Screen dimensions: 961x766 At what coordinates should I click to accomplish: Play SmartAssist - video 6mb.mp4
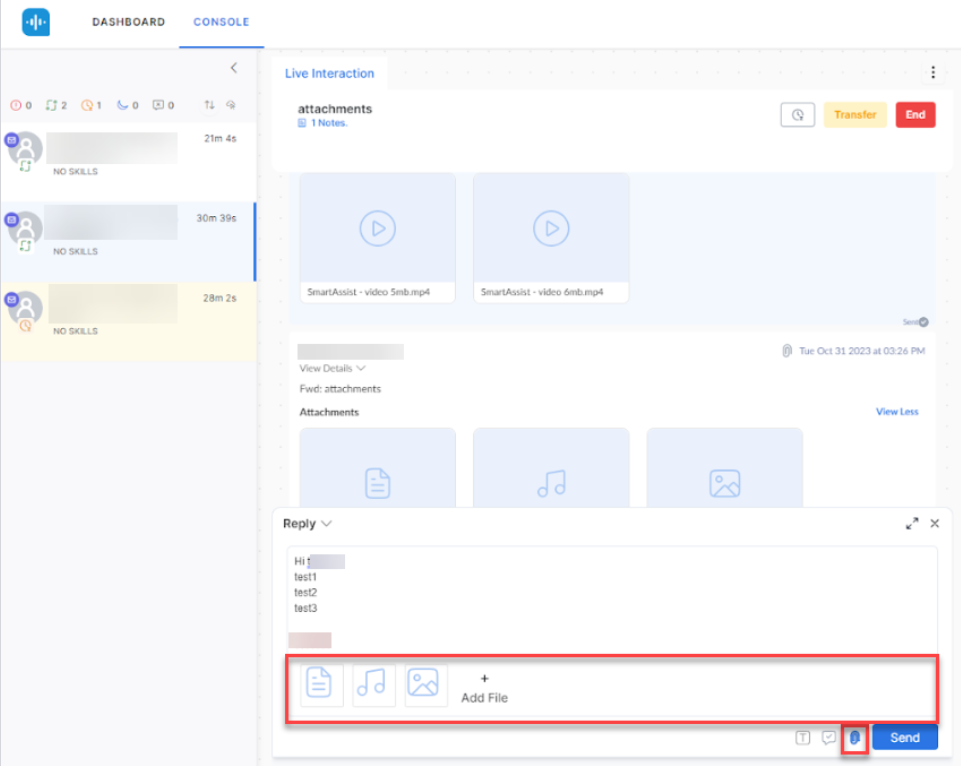tap(551, 229)
